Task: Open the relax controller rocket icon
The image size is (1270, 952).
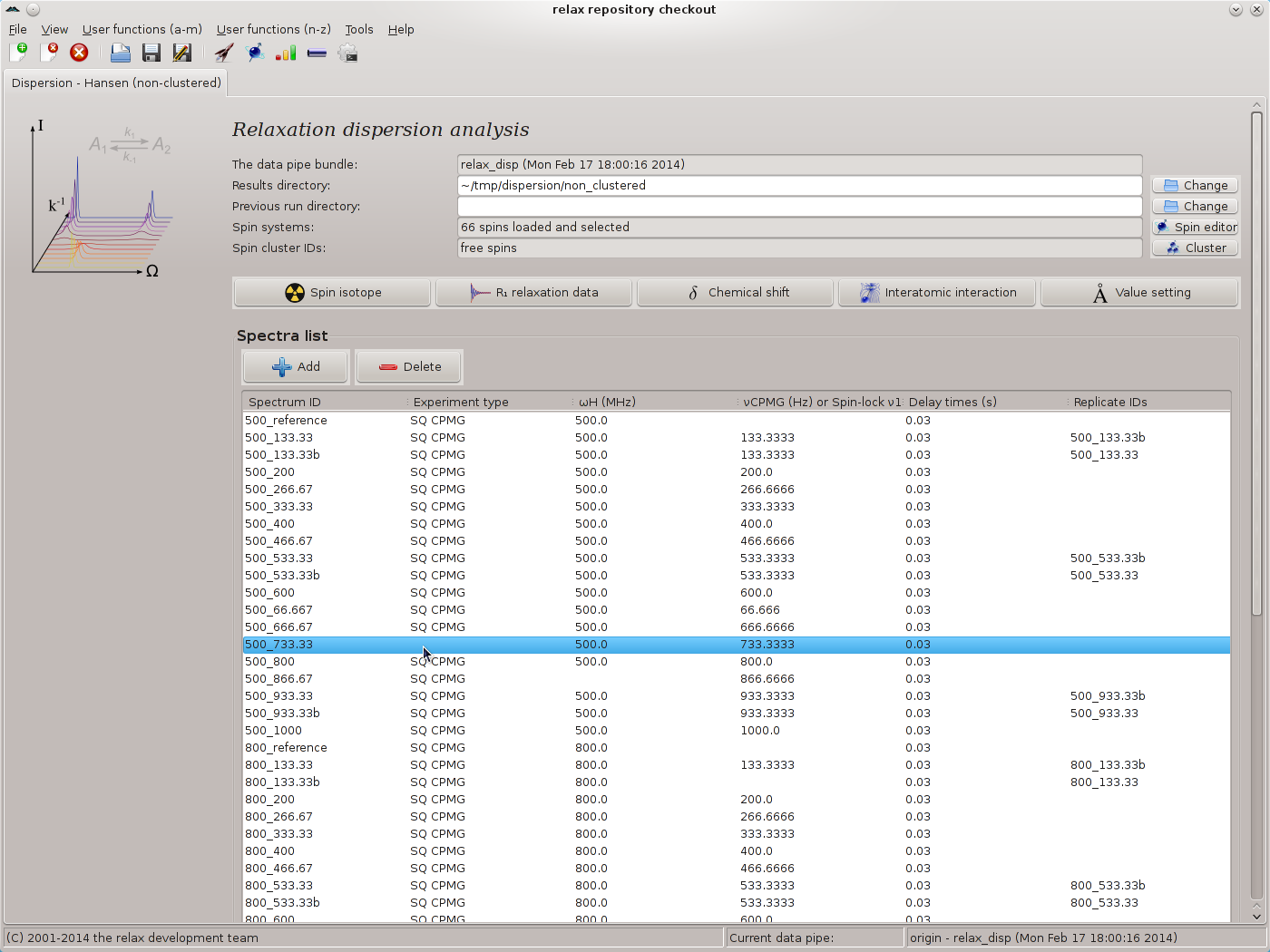Action: pyautogui.click(x=224, y=53)
